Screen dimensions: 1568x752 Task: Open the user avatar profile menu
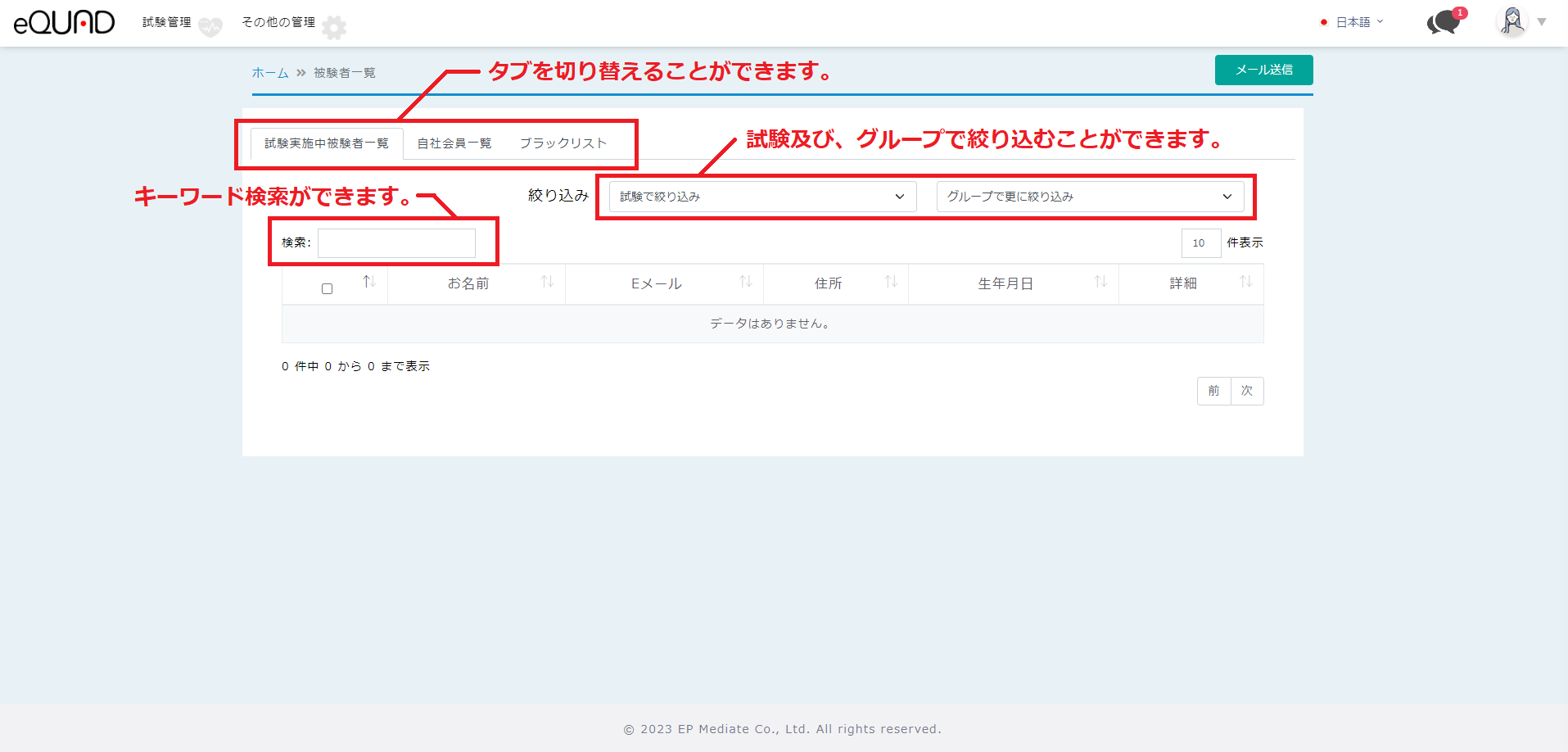[x=1512, y=22]
